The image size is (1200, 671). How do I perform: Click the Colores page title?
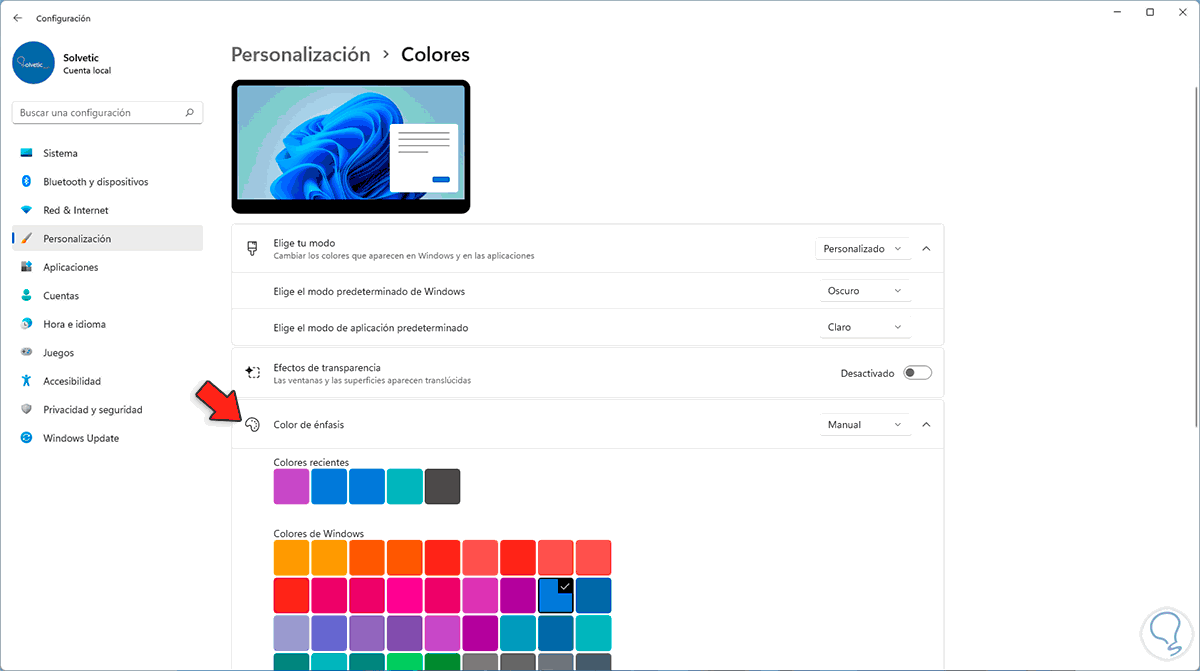(435, 55)
